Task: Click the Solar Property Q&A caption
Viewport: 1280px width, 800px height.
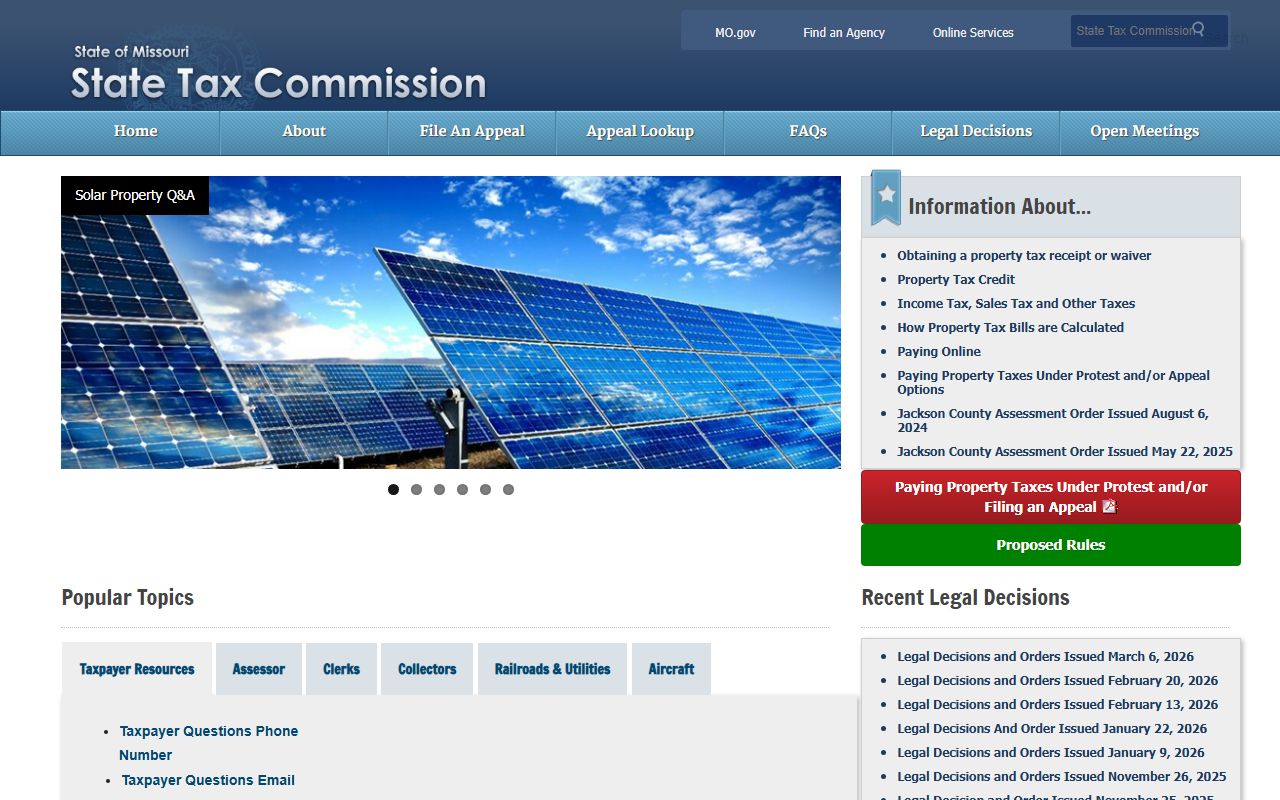Action: click(x=135, y=195)
